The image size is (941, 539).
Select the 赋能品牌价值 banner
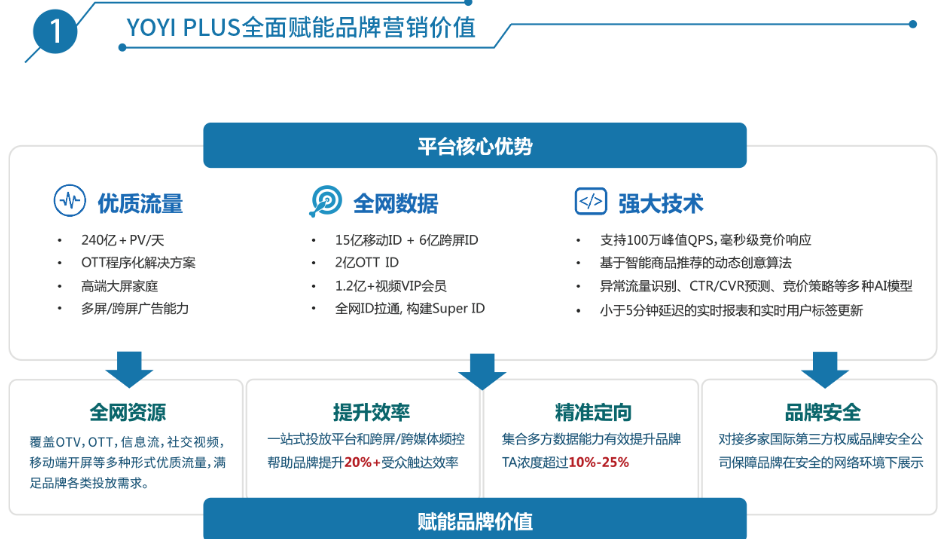pyautogui.click(x=475, y=519)
